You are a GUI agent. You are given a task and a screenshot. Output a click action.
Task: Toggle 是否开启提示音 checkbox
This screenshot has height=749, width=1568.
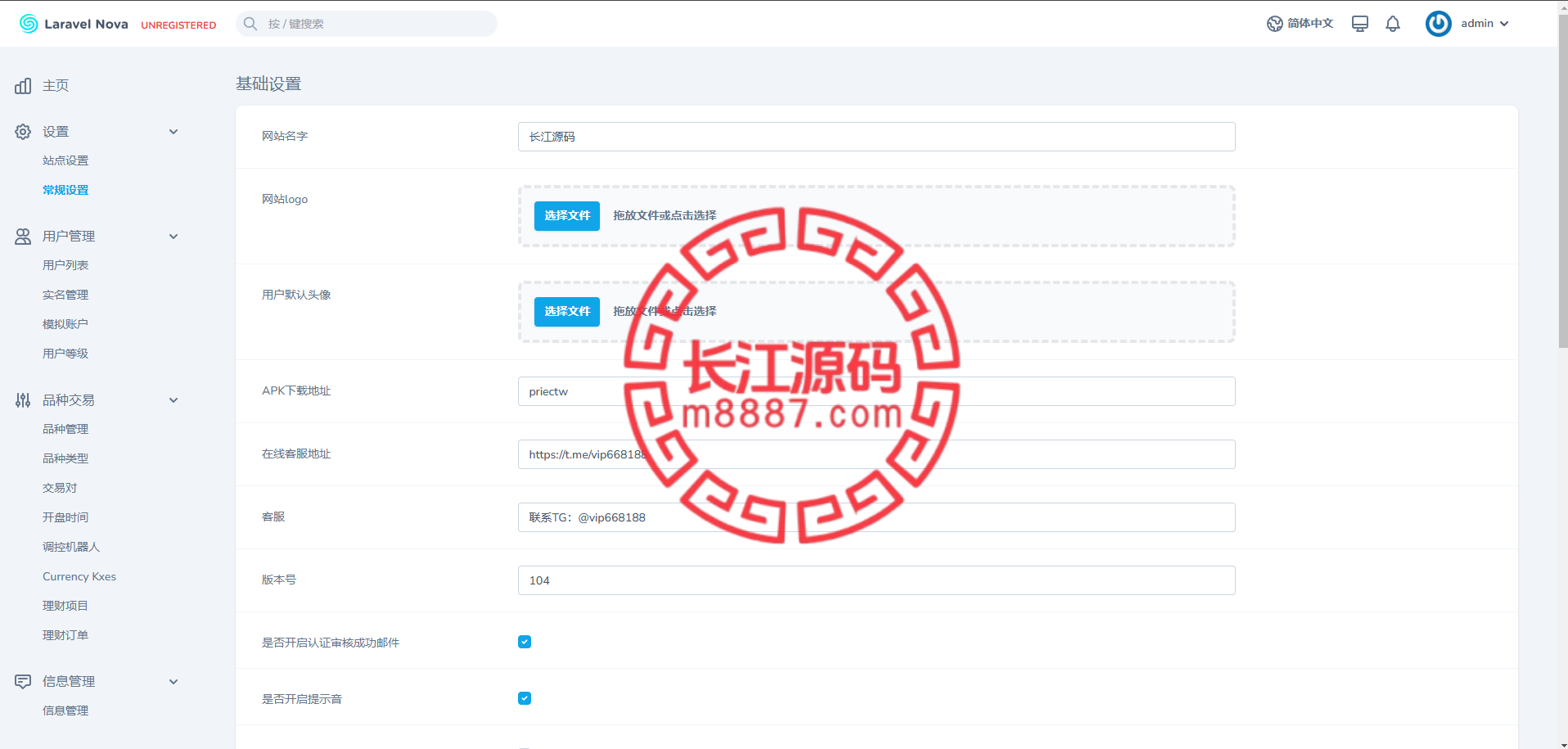[525, 698]
